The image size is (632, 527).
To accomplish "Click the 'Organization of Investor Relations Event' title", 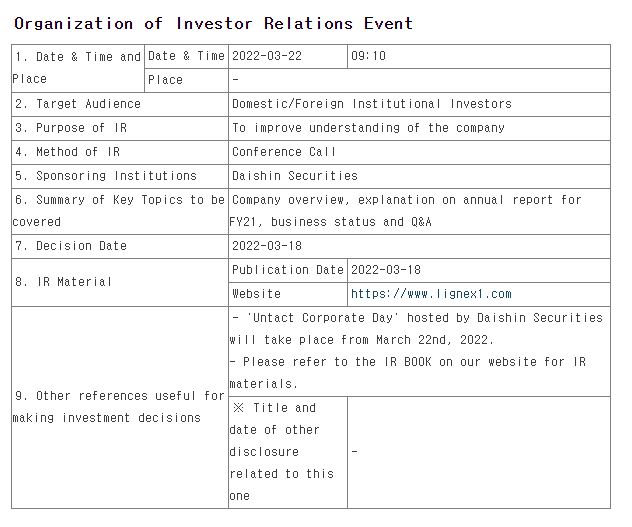I will pyautogui.click(x=213, y=23).
